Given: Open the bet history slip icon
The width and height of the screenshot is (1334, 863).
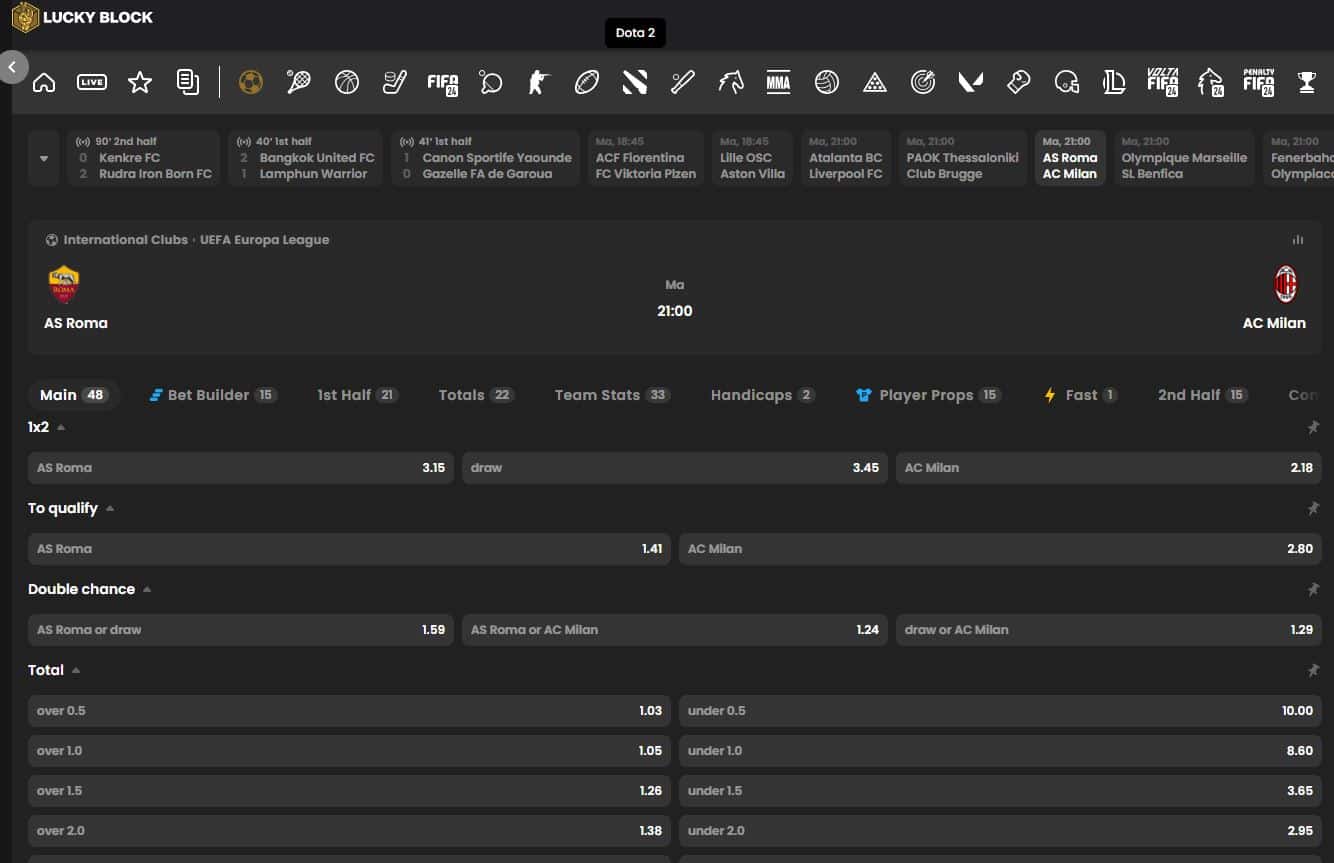Looking at the screenshot, I should pos(188,82).
